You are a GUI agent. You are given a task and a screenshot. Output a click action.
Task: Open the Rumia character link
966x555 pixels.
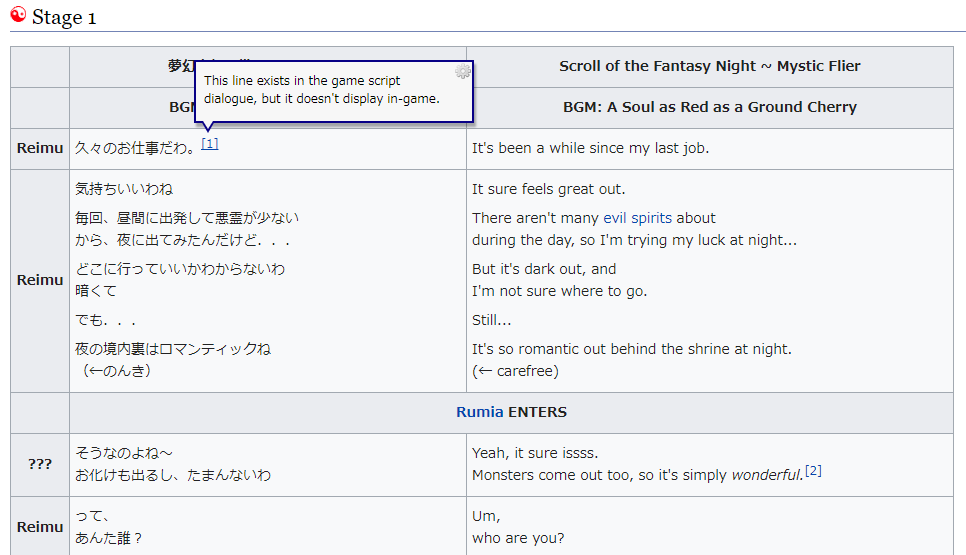point(479,412)
